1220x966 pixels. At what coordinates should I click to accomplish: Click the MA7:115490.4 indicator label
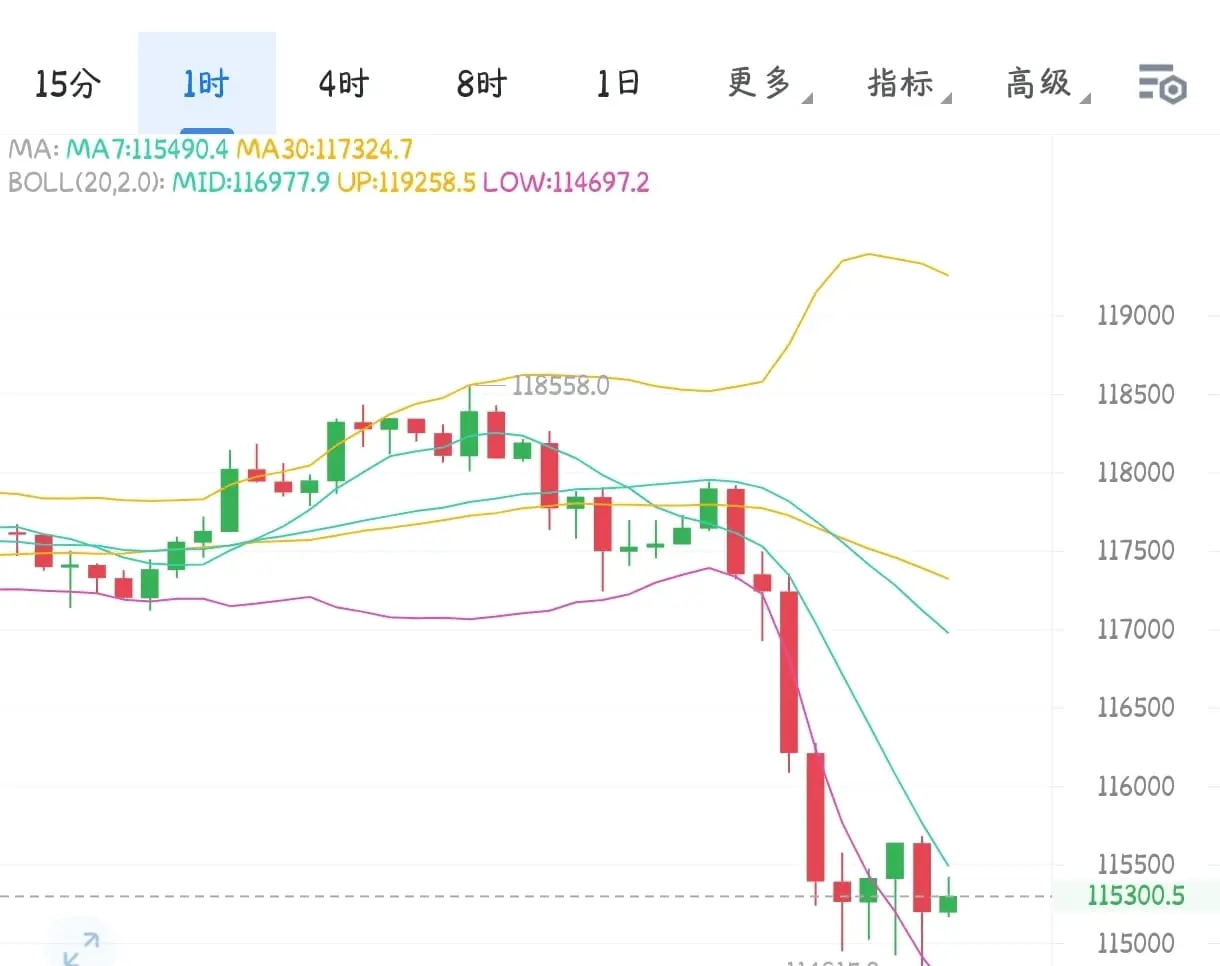point(148,150)
